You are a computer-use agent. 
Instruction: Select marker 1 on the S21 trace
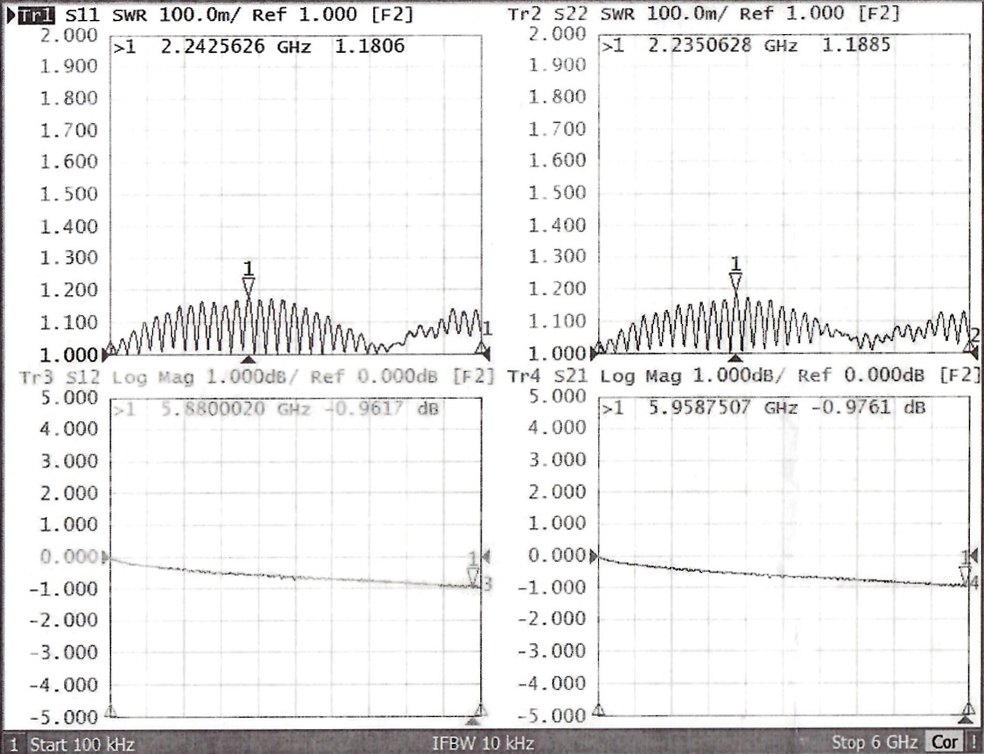coord(965,573)
